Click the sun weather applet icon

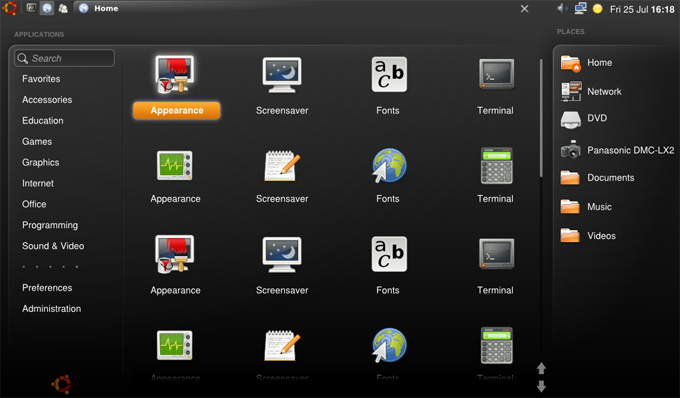coord(598,9)
